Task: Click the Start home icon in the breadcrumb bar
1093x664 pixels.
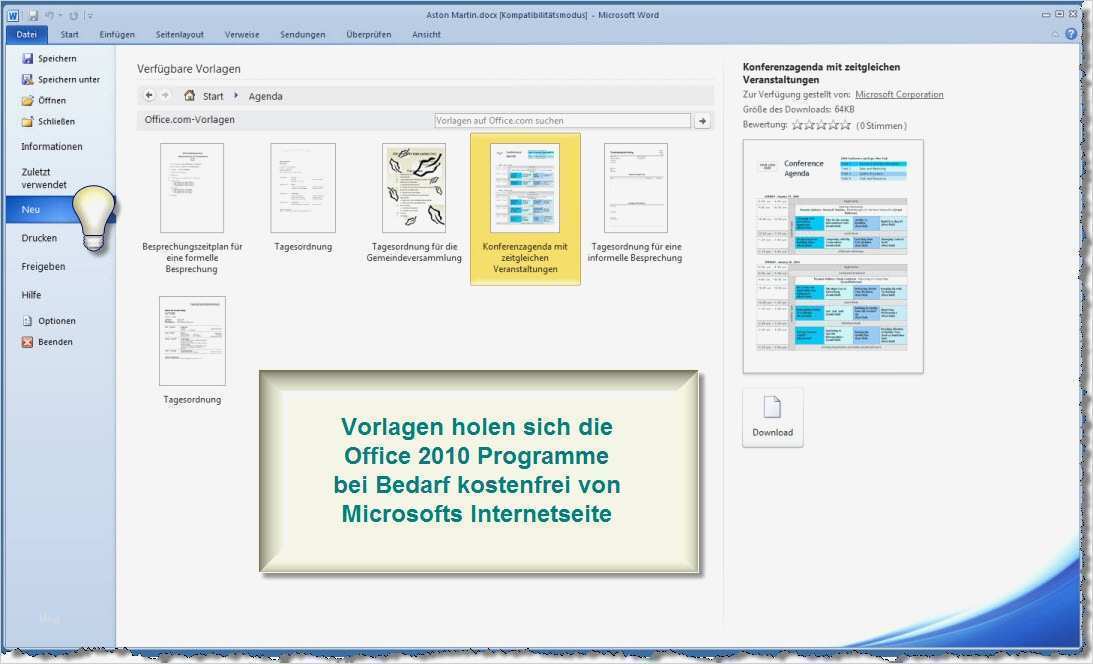Action: point(190,96)
